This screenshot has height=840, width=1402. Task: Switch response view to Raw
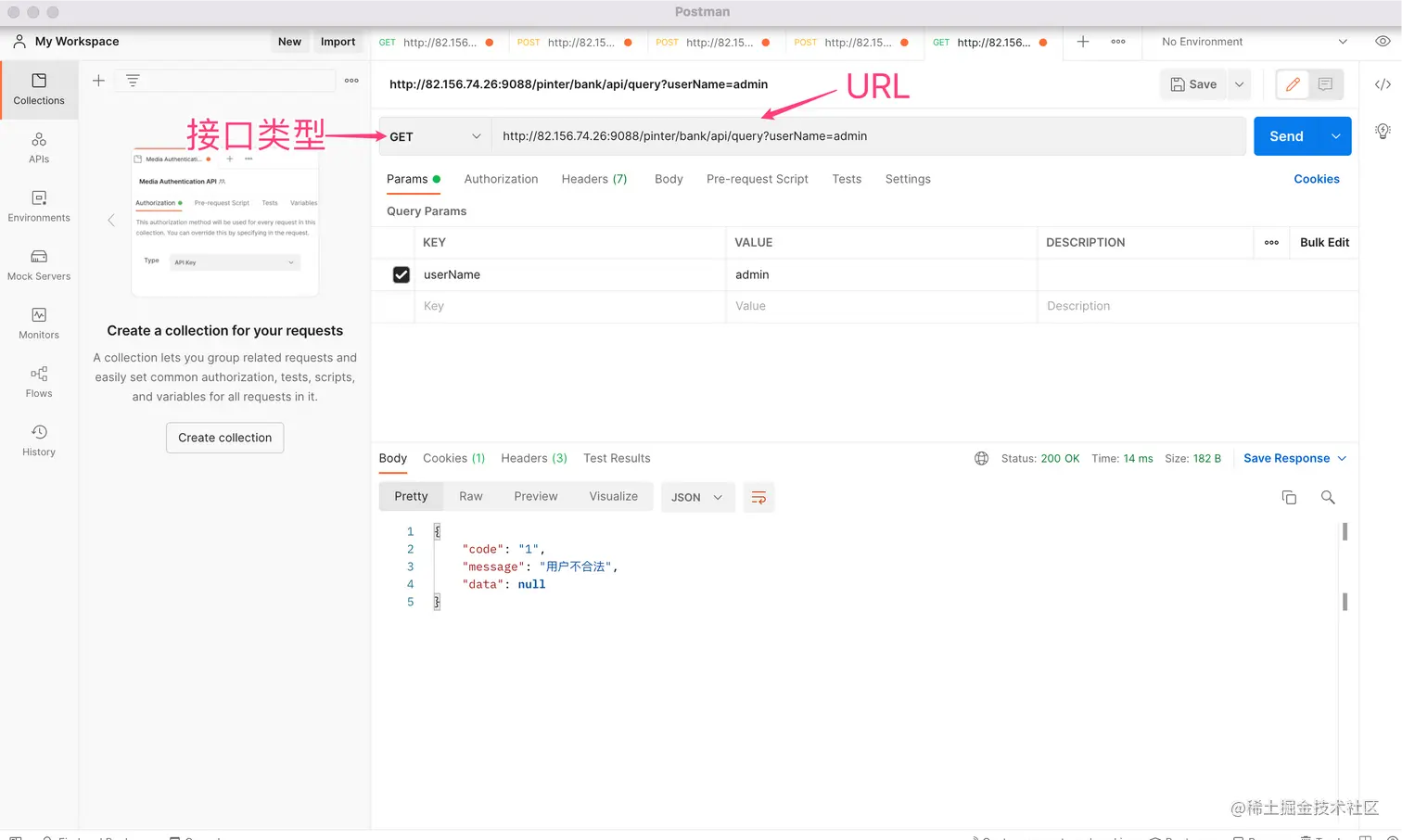click(x=471, y=497)
